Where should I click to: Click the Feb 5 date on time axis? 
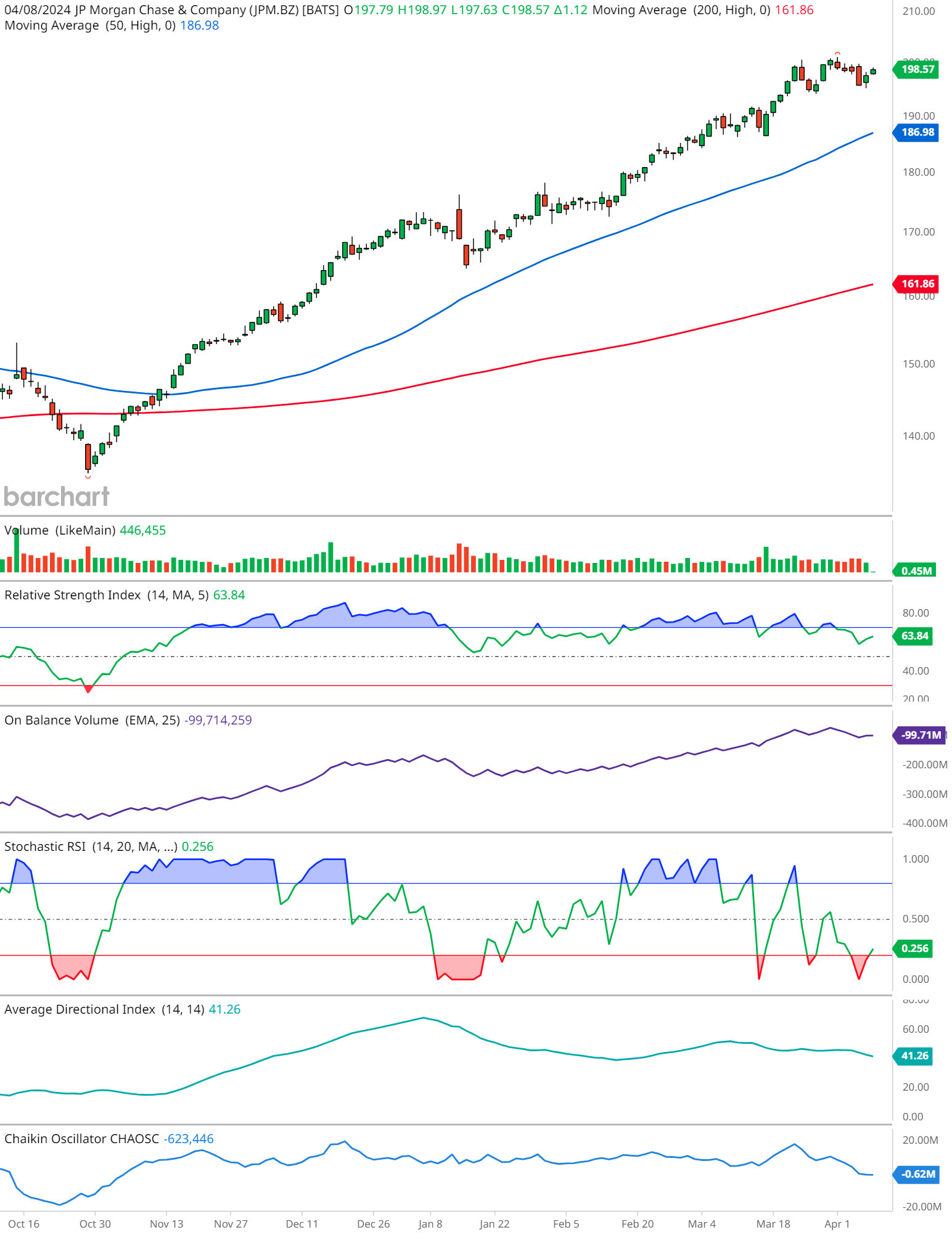[x=566, y=1224]
